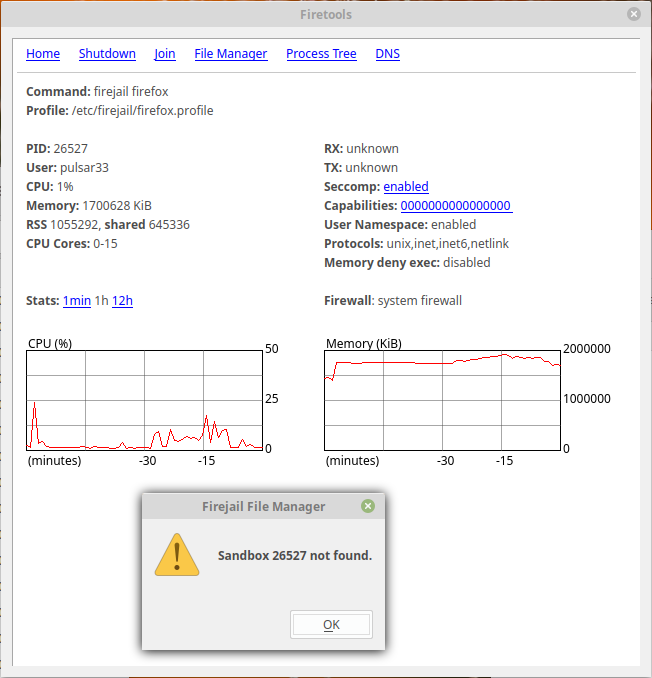Click the Firewall system firewall text
This screenshot has width=652, height=678.
tap(393, 301)
